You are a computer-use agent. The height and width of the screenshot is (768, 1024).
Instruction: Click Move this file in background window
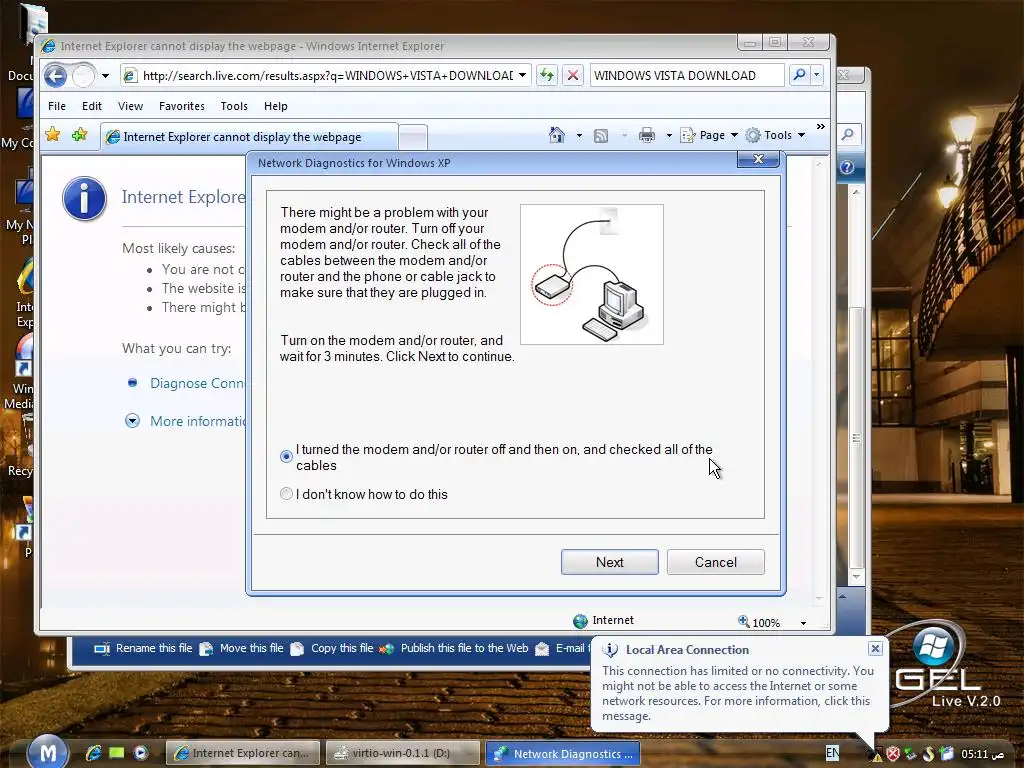click(x=241, y=648)
